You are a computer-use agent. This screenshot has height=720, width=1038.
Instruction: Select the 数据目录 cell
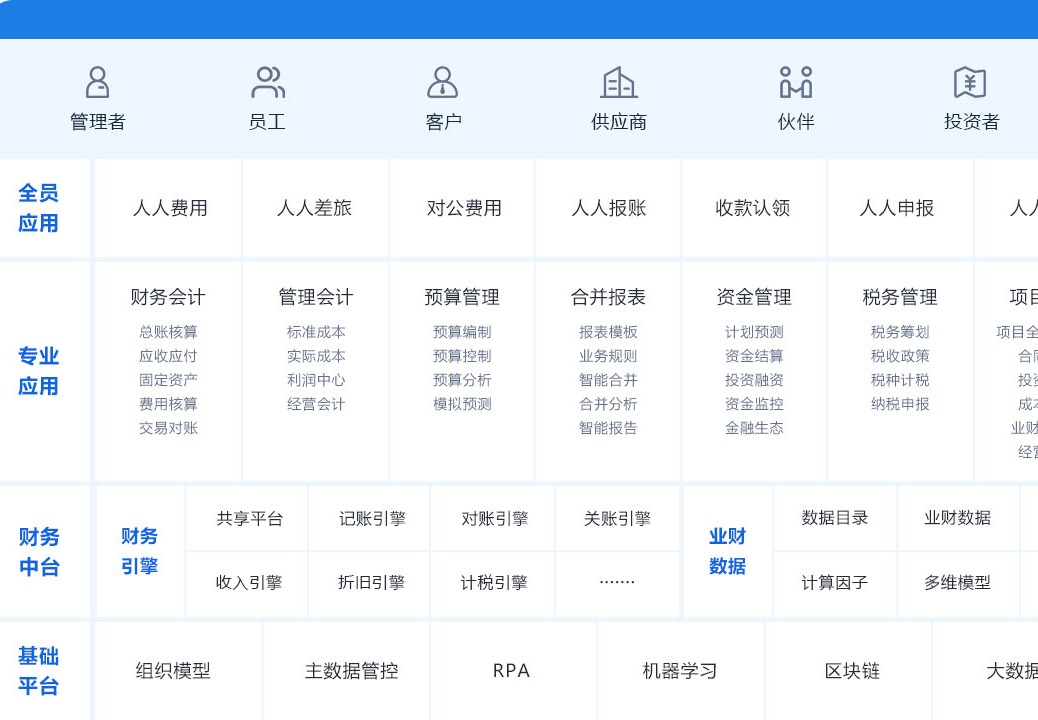(835, 518)
